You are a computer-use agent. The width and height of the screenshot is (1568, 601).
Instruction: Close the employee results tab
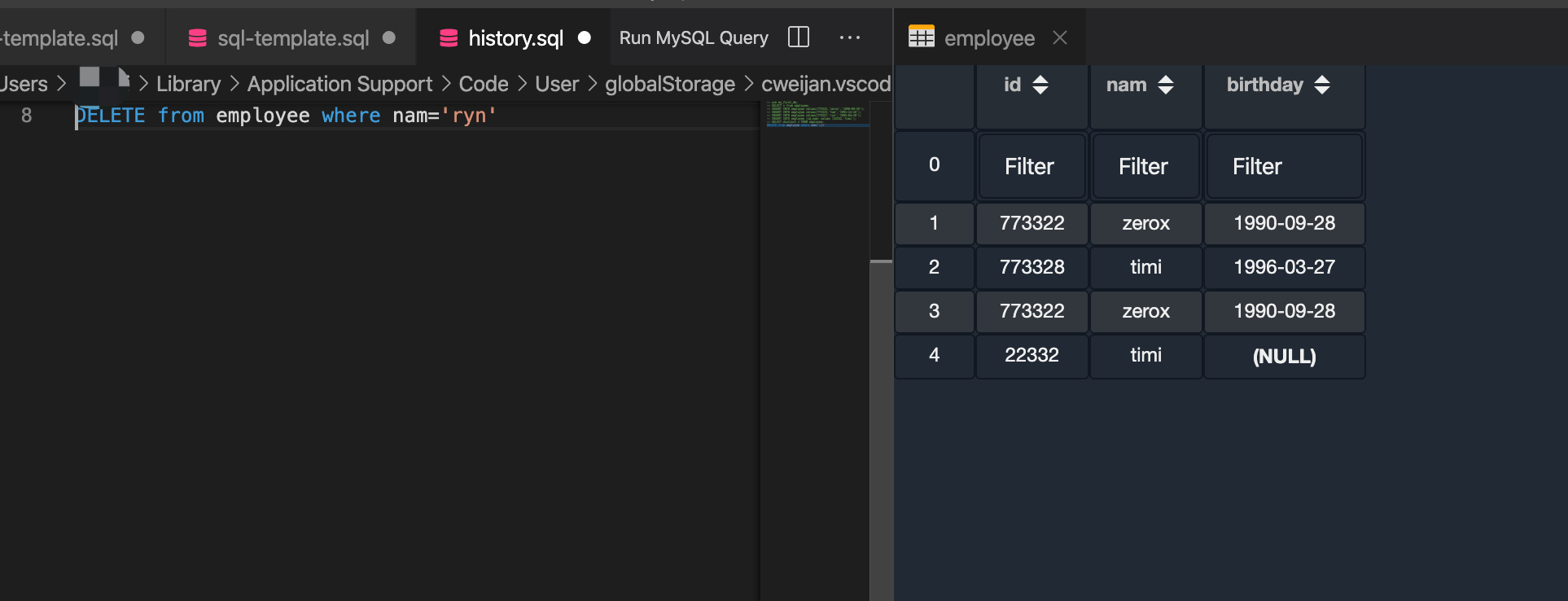point(1059,37)
